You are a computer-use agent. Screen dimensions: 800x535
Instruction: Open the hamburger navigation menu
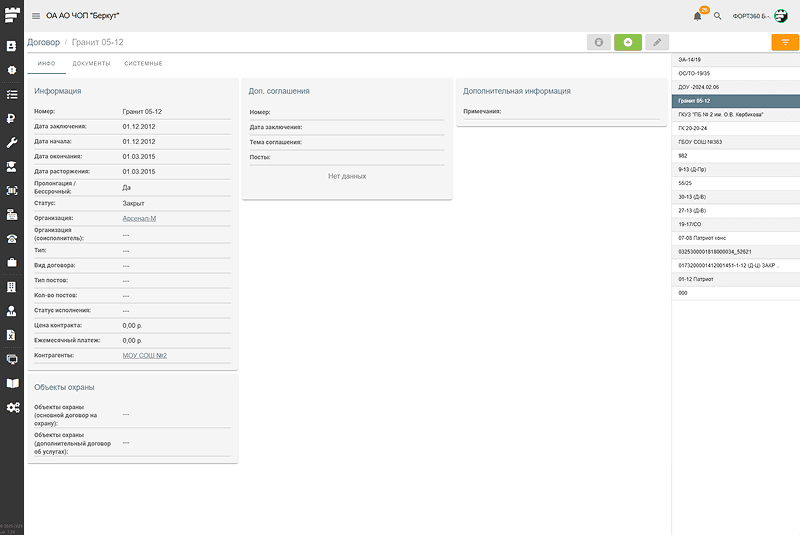(x=36, y=16)
